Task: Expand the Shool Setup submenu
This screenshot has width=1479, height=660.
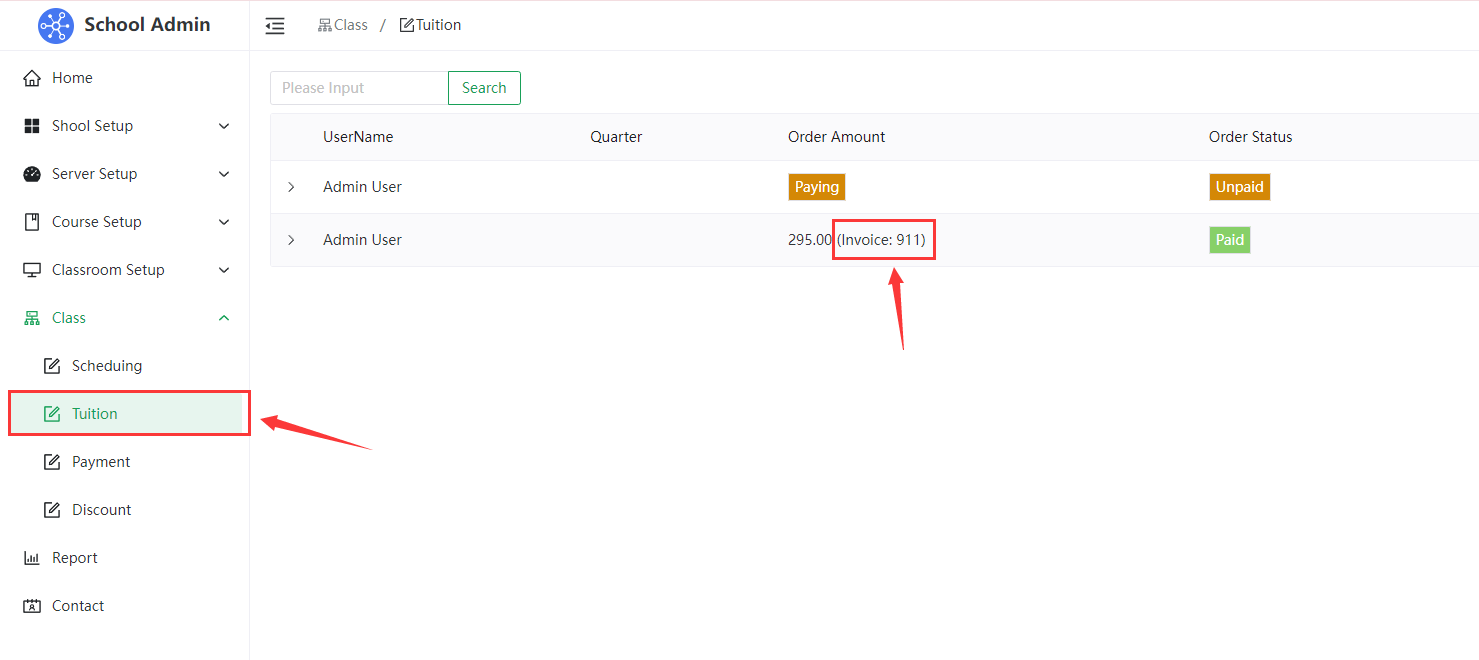Action: pos(224,126)
